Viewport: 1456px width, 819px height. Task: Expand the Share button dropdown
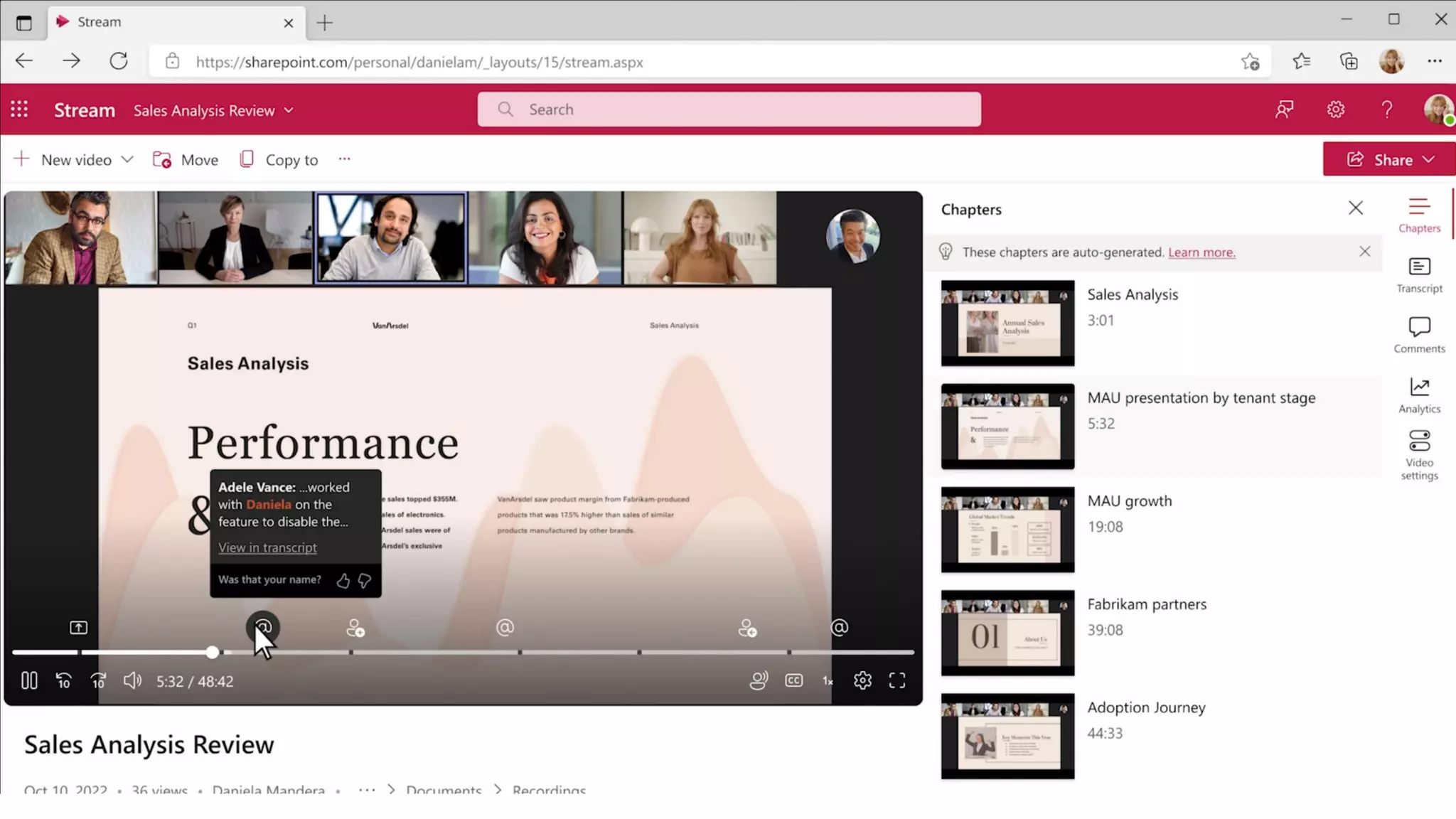tap(1429, 159)
